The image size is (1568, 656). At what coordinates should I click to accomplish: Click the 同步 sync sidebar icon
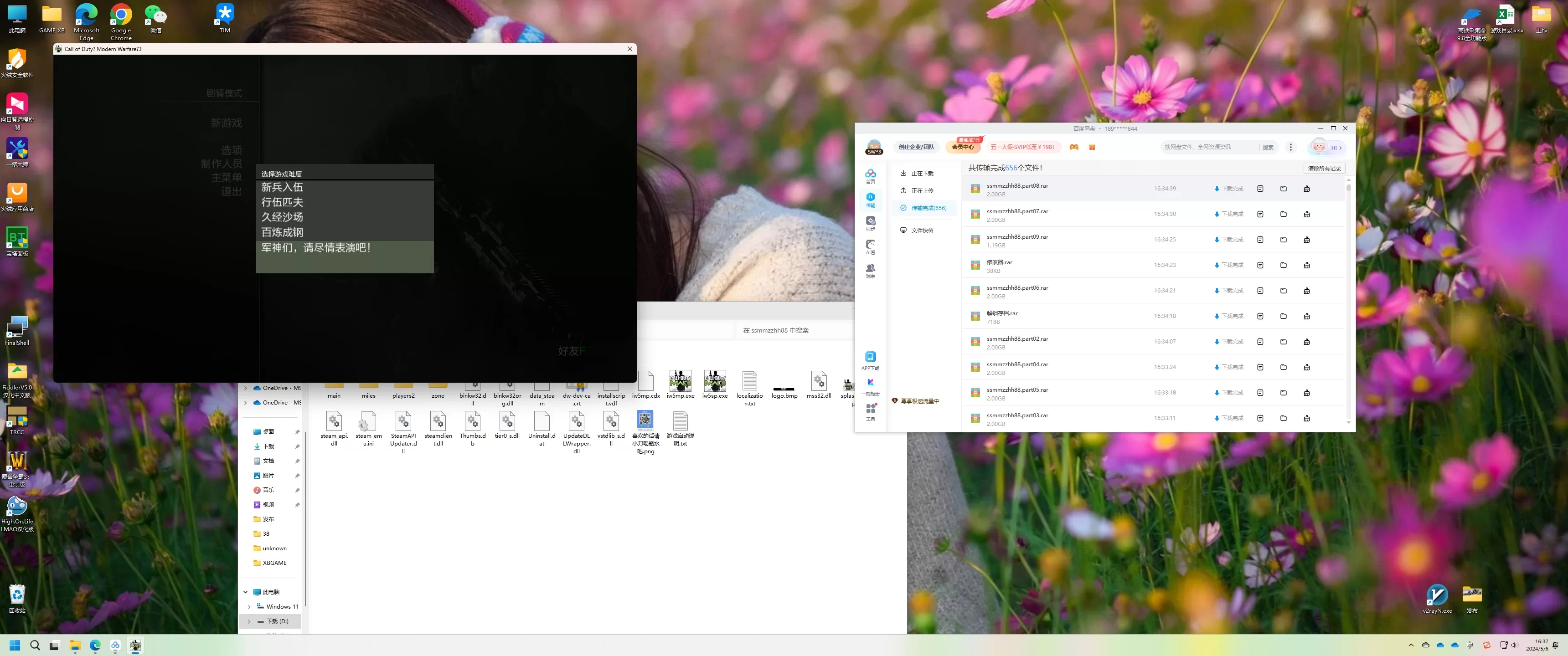(x=871, y=223)
